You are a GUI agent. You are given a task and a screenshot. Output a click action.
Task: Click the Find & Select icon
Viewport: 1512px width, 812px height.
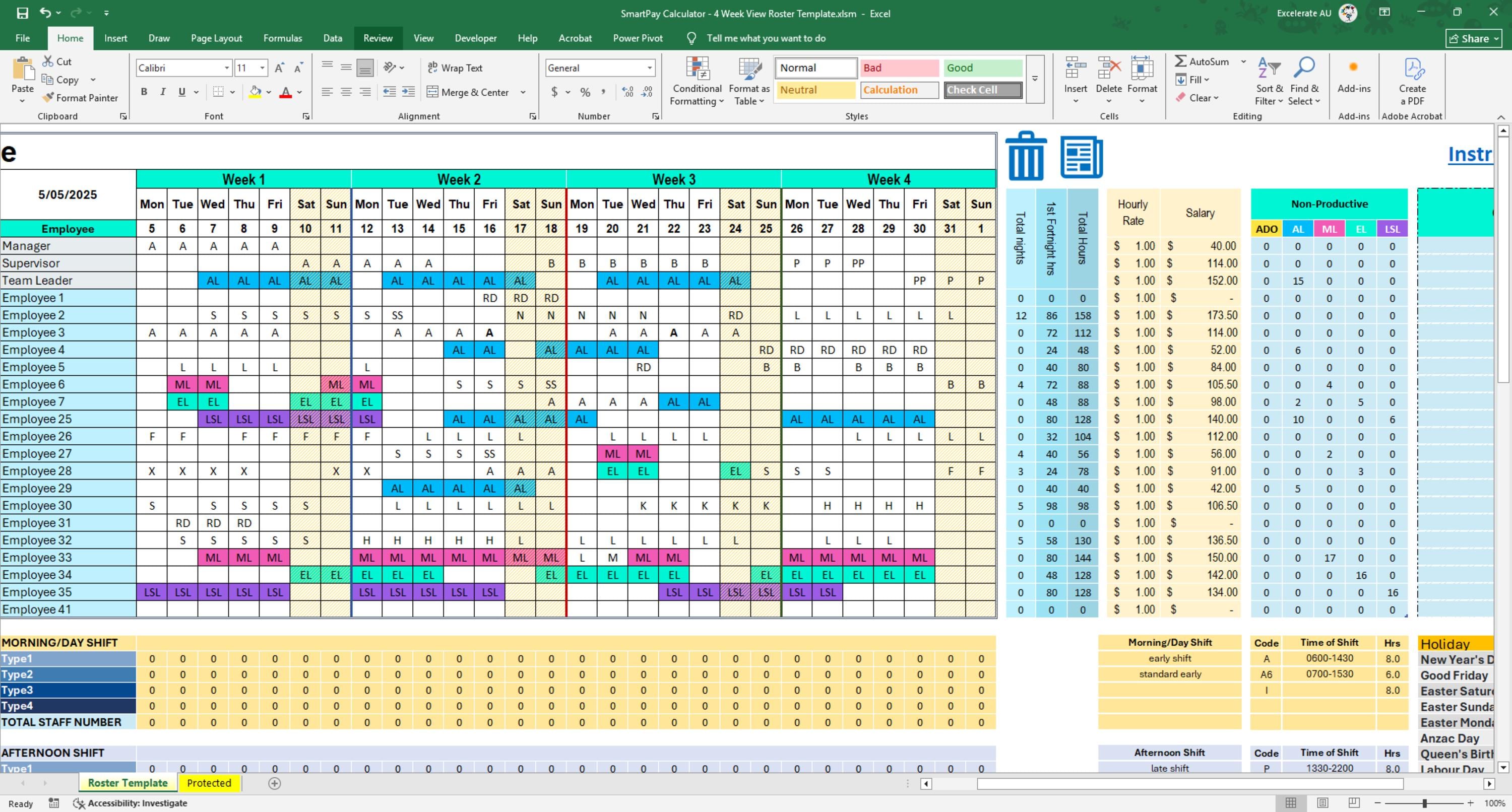1304,81
